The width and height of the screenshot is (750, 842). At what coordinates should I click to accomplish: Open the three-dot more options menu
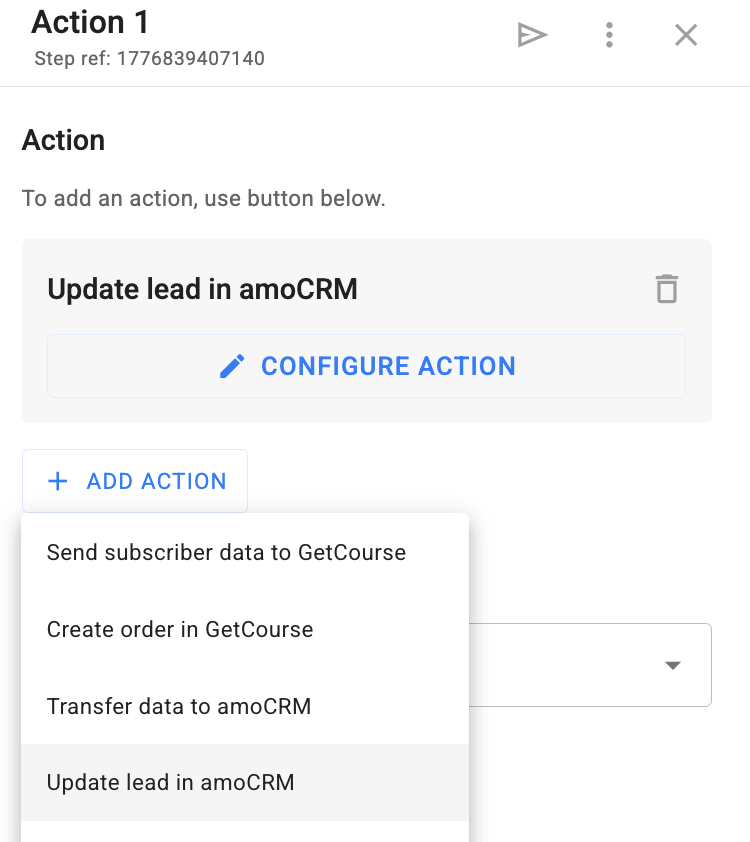click(609, 35)
